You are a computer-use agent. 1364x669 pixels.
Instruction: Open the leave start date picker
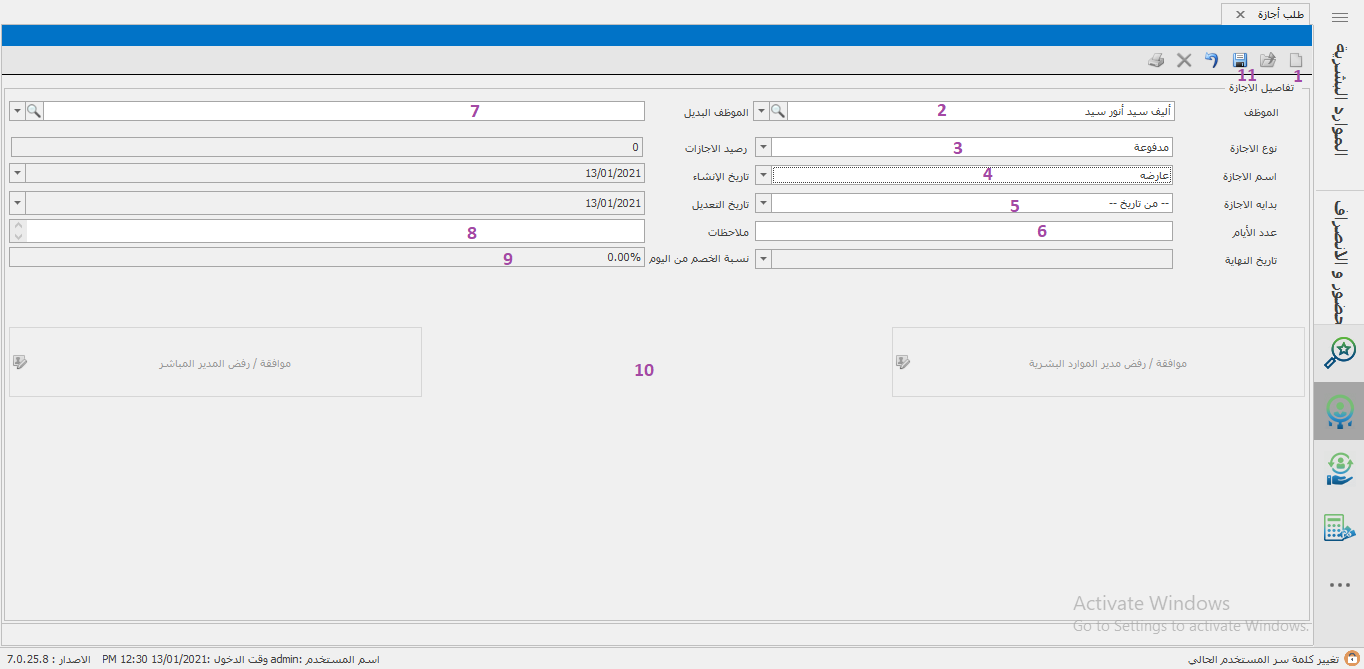coord(763,203)
